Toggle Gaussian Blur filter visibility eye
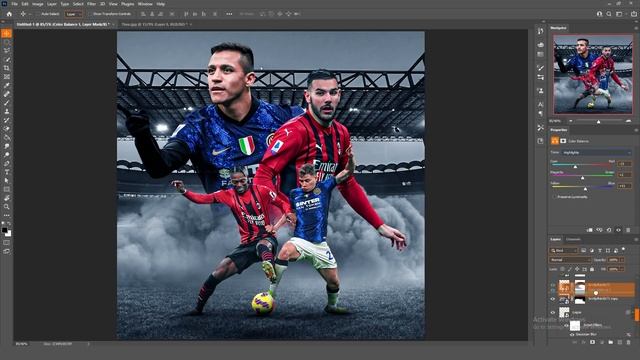Viewport: 640px width, 360px height. [x=572, y=334]
